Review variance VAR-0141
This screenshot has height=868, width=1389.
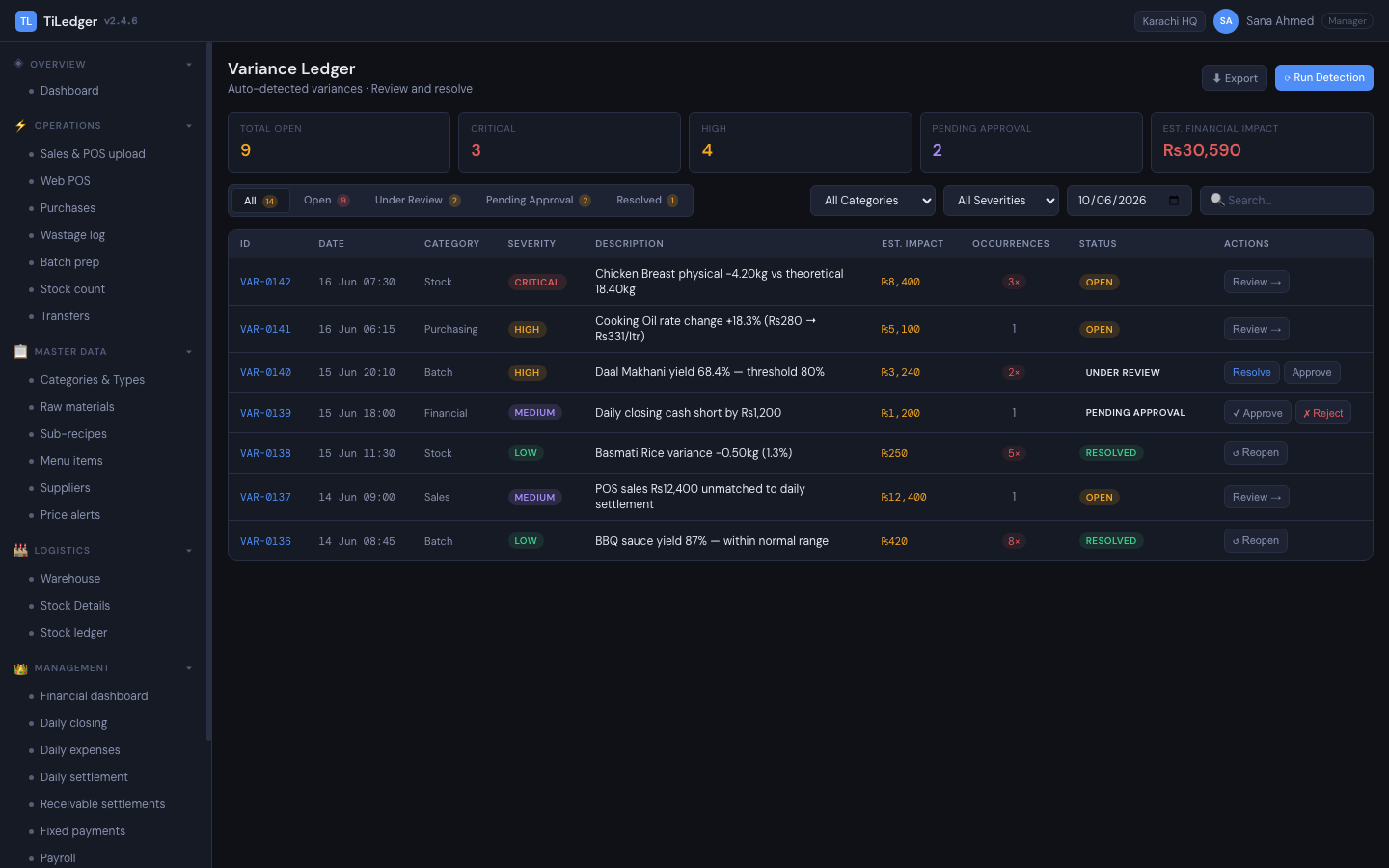(1257, 329)
